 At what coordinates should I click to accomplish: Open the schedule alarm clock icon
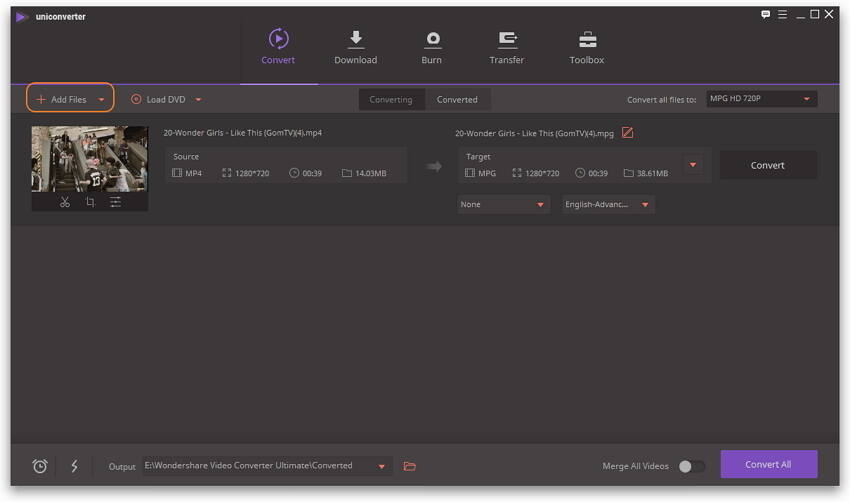coord(40,466)
